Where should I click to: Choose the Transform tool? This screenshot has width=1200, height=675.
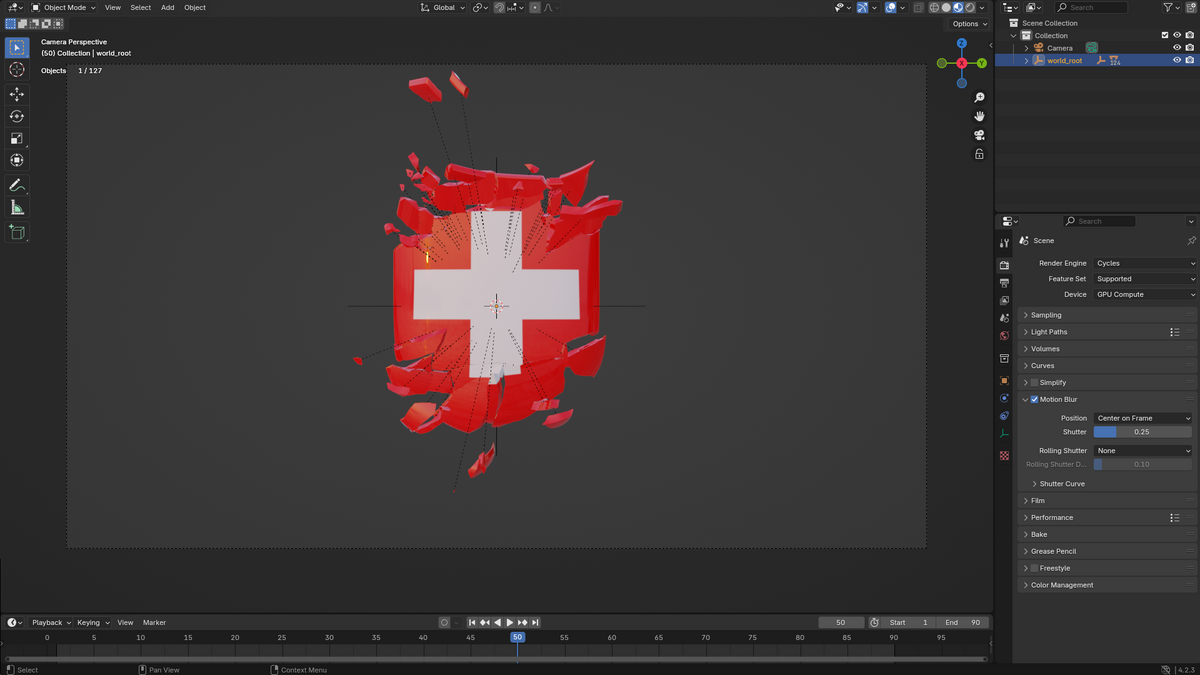click(17, 160)
